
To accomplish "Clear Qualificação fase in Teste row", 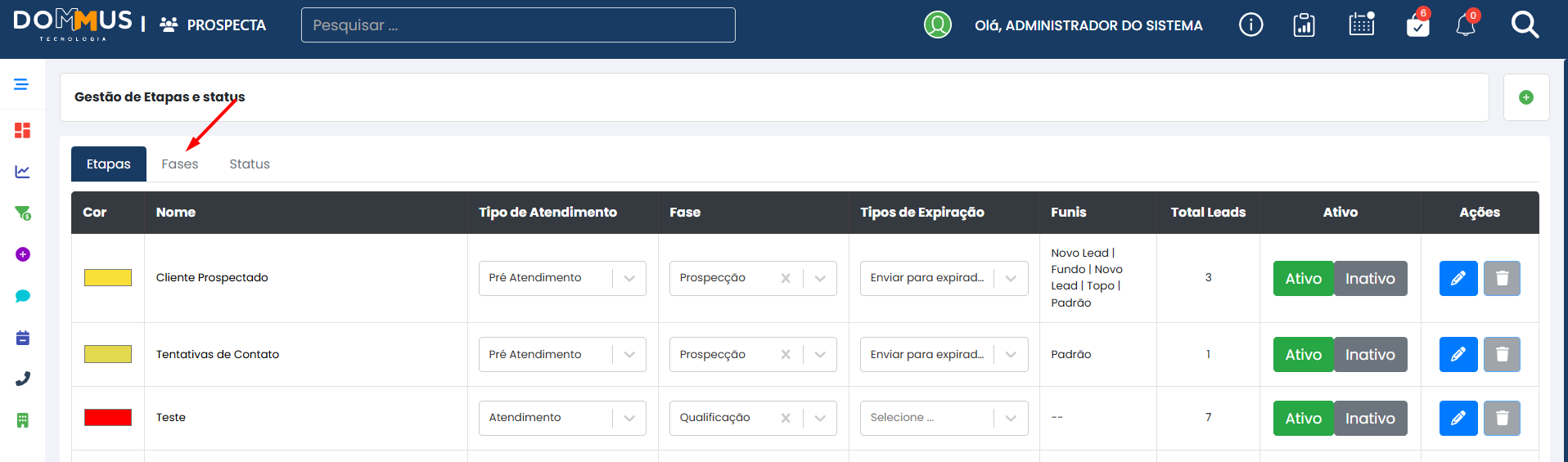I will point(786,418).
